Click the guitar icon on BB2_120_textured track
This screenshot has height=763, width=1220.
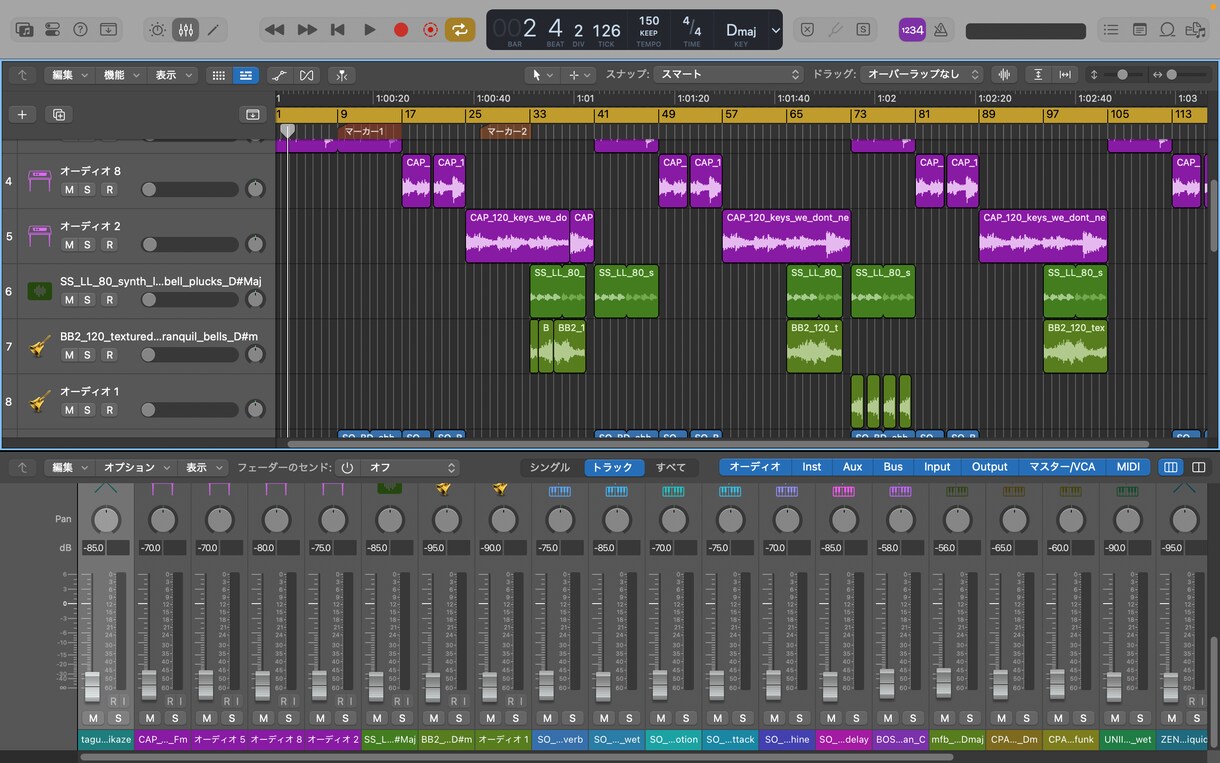point(40,346)
